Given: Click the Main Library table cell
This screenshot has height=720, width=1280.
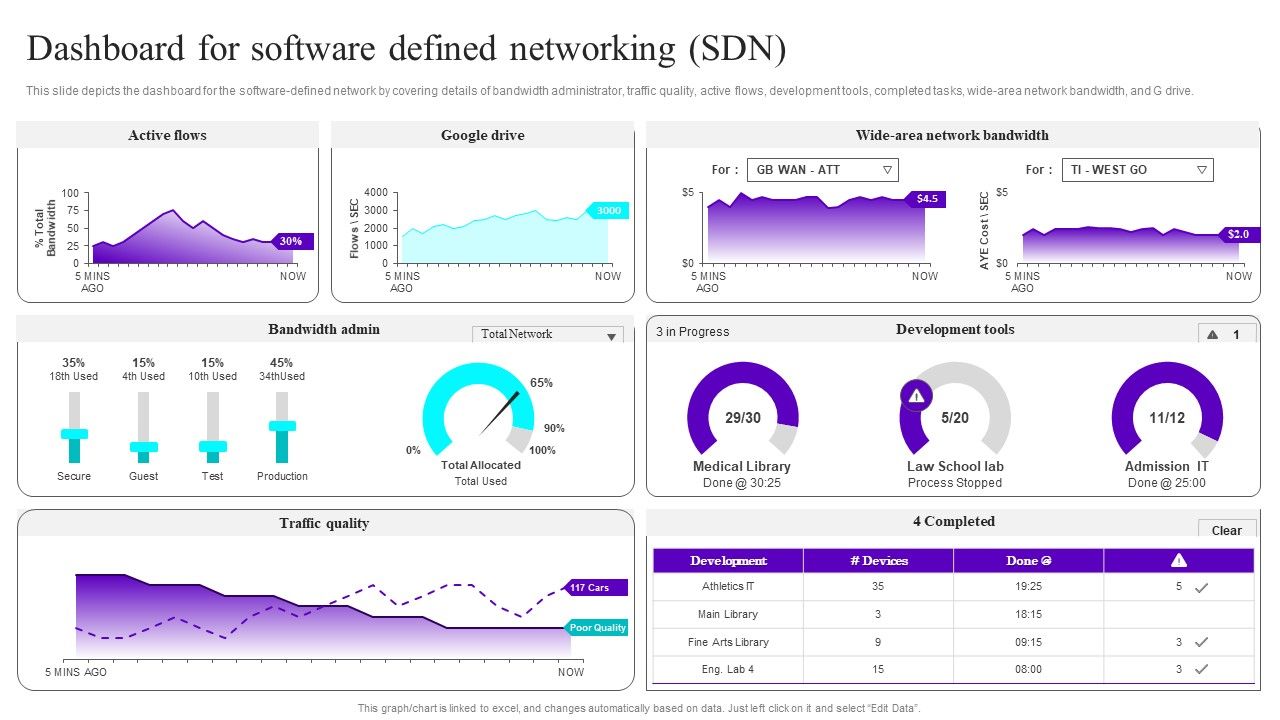Looking at the screenshot, I should tap(728, 614).
